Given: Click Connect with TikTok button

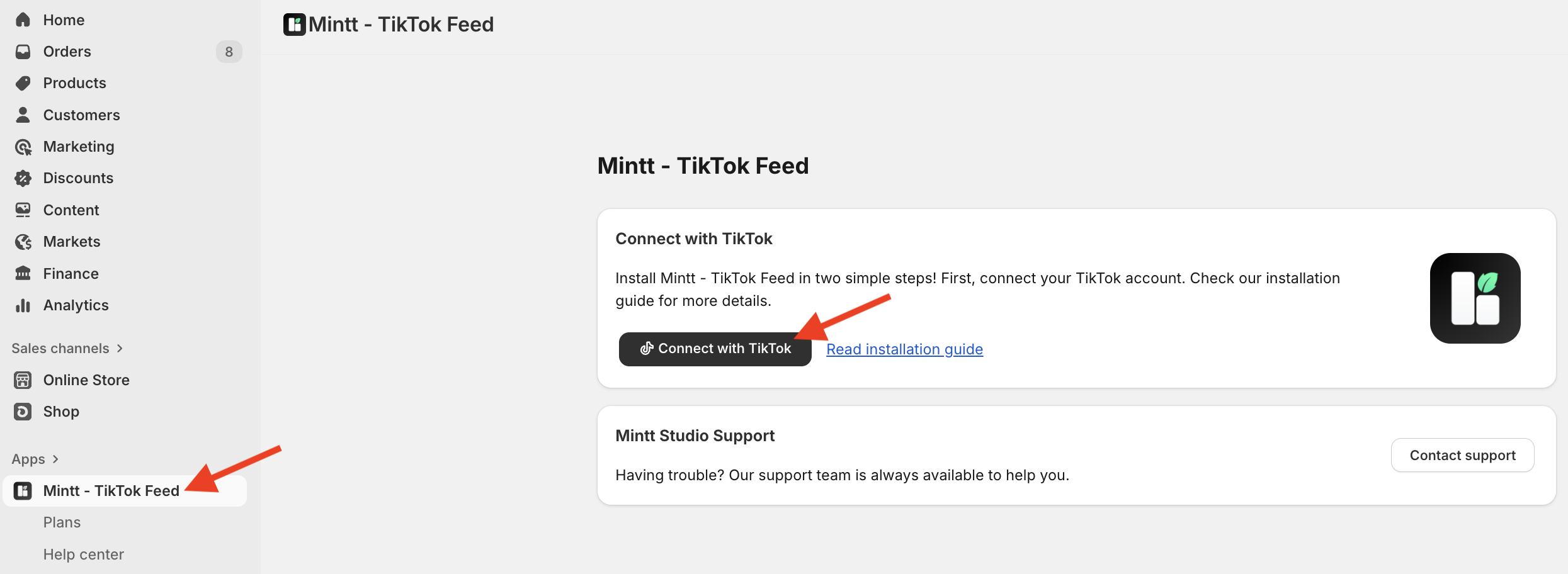Looking at the screenshot, I should coord(715,348).
